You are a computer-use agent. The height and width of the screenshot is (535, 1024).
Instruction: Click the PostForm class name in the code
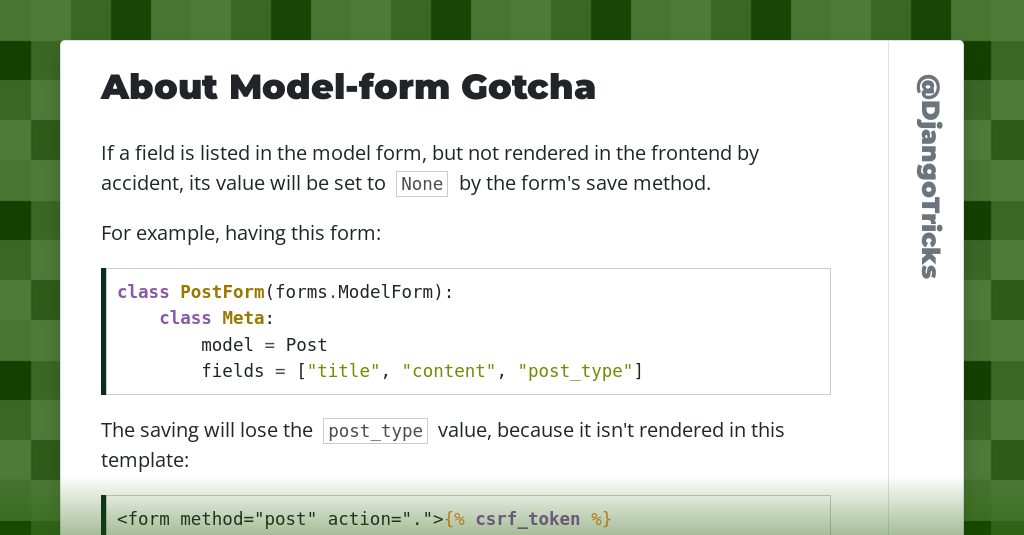pos(222,292)
